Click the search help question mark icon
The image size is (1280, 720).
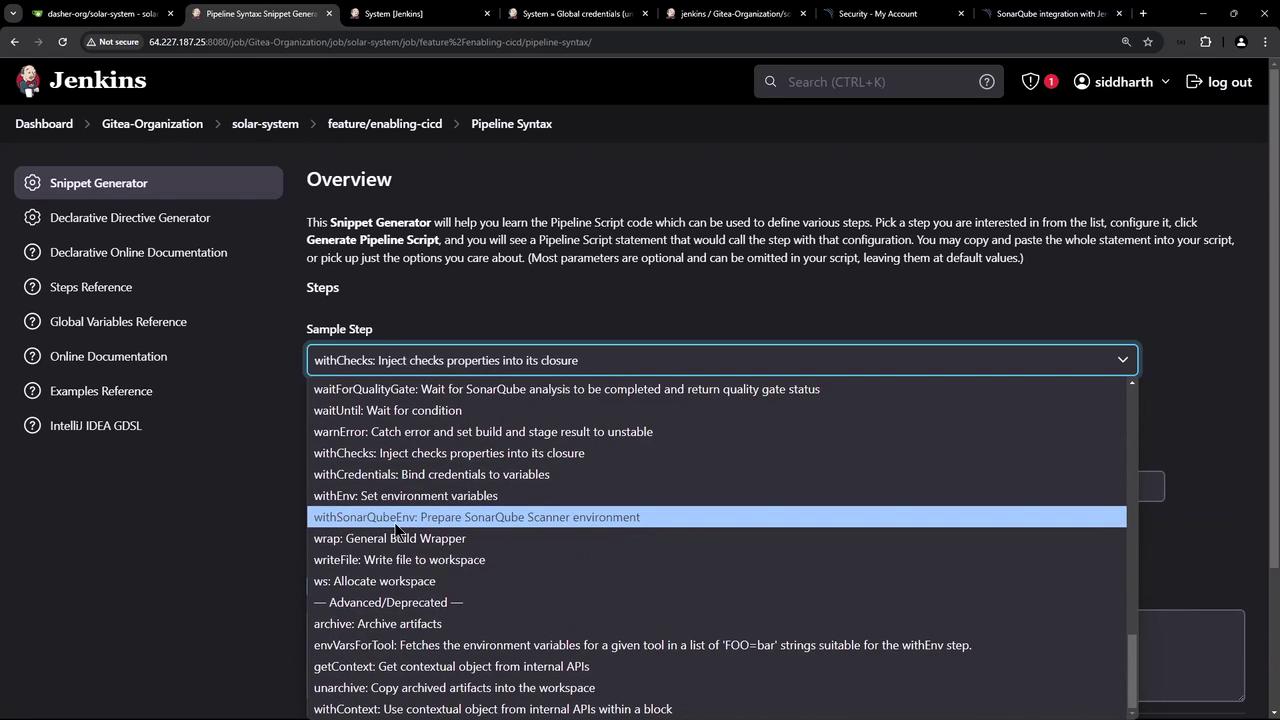coord(986,82)
